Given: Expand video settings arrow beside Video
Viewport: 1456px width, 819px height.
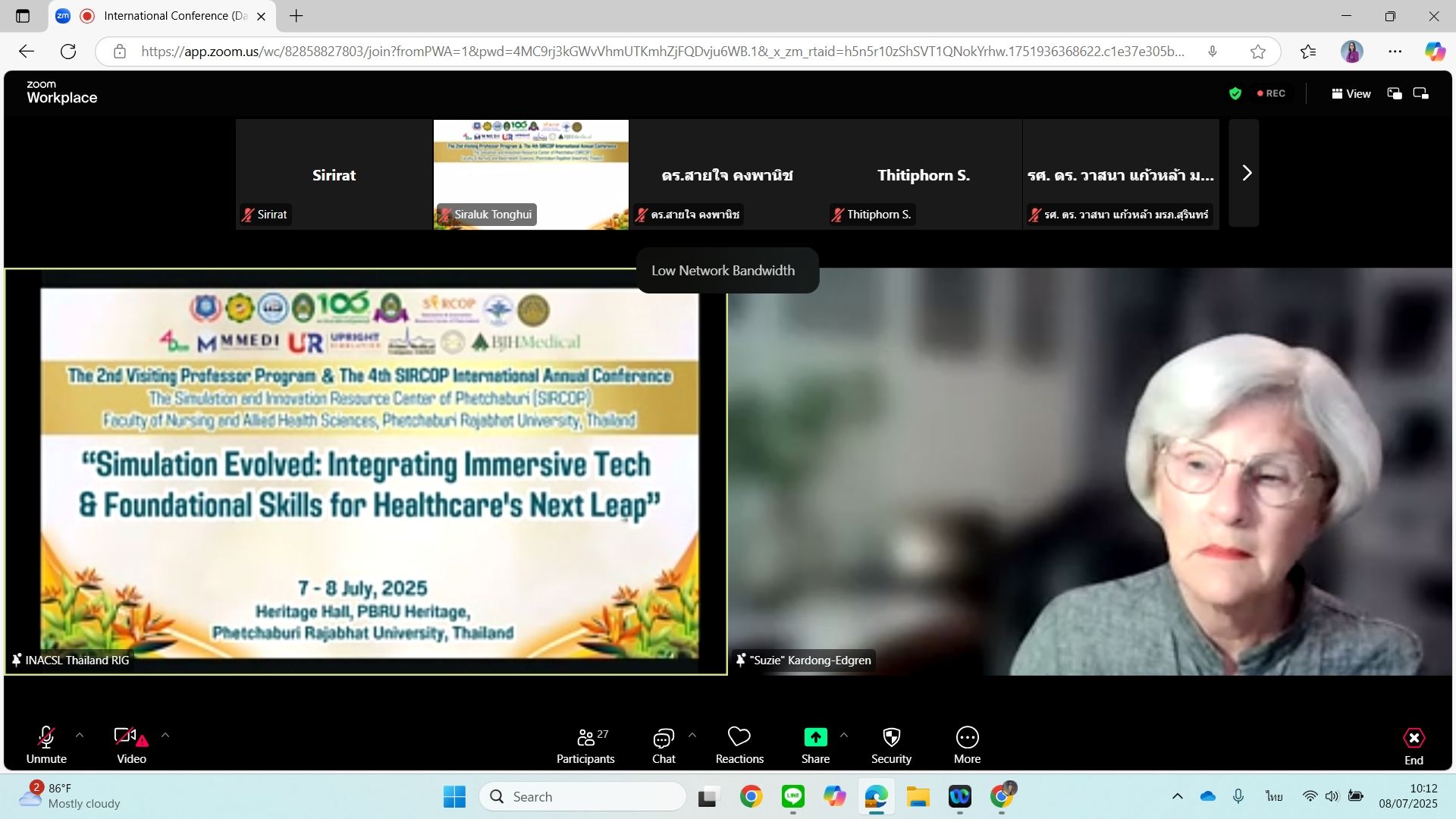Looking at the screenshot, I should pos(165,735).
